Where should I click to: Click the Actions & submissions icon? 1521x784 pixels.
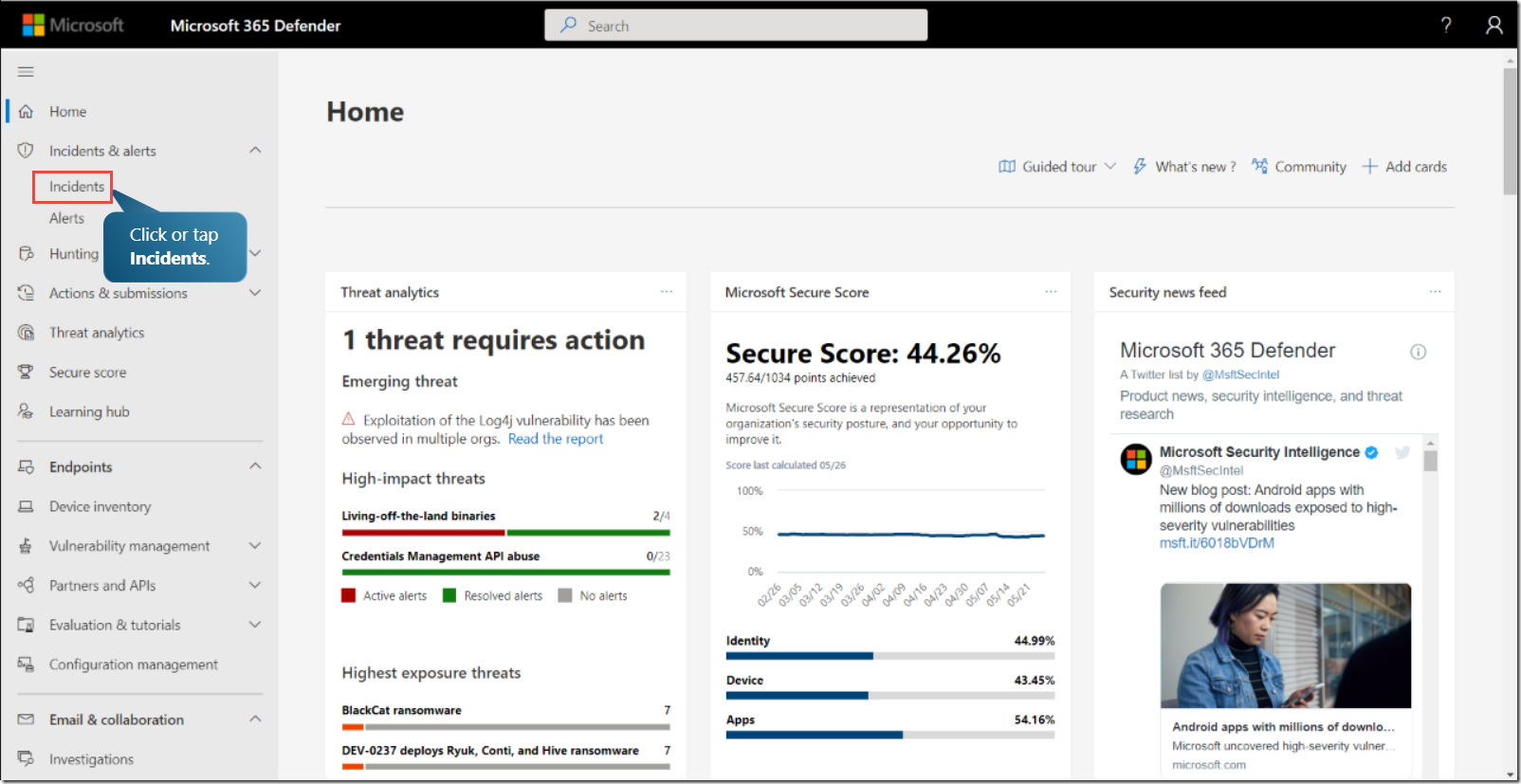point(27,293)
